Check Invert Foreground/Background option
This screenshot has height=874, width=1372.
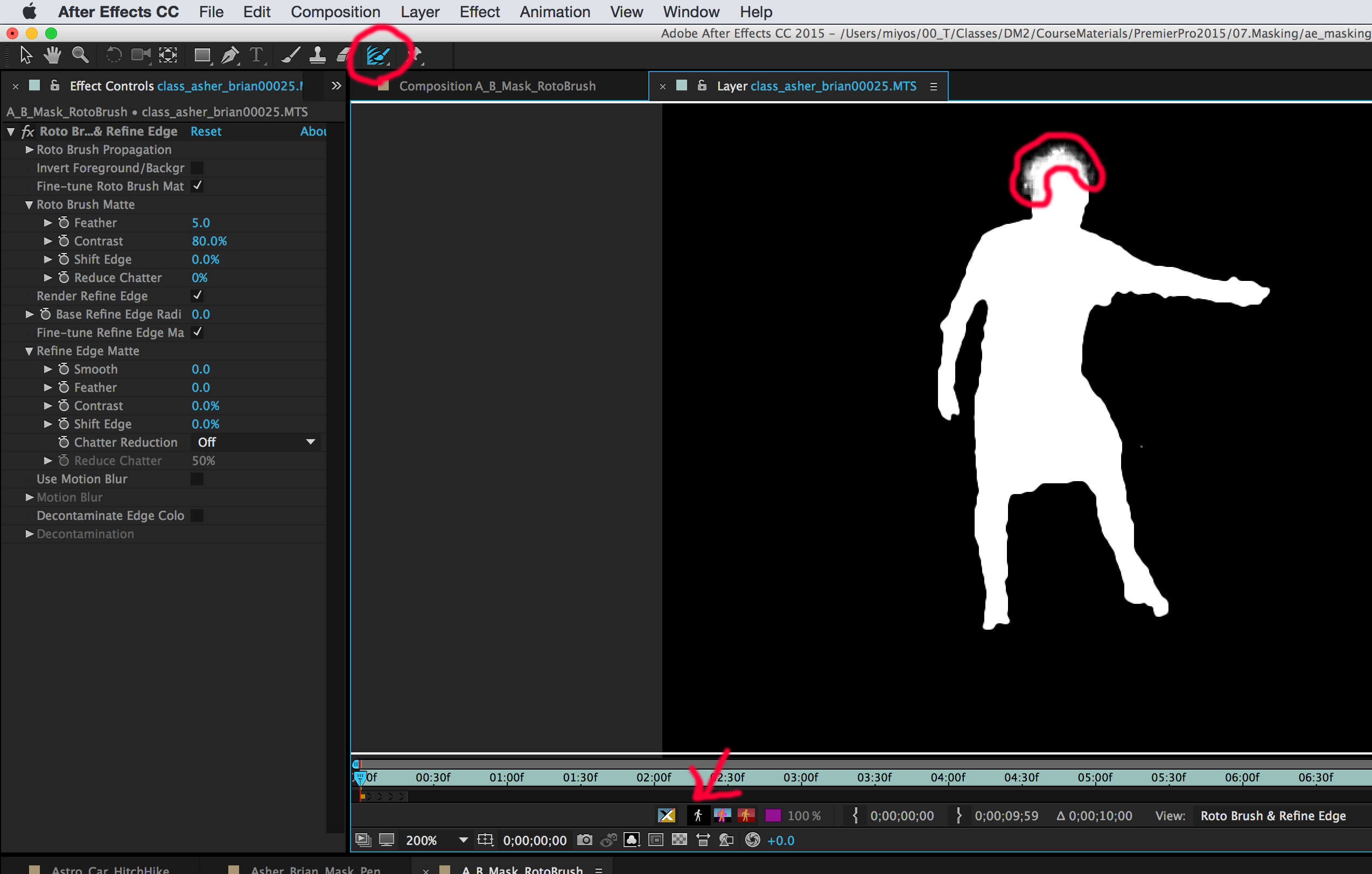coord(197,168)
